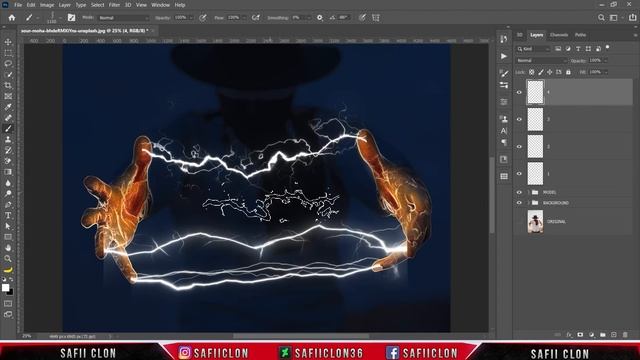Image resolution: width=640 pixels, height=360 pixels.
Task: Select the Clone Stamp tool
Action: pos(8,140)
